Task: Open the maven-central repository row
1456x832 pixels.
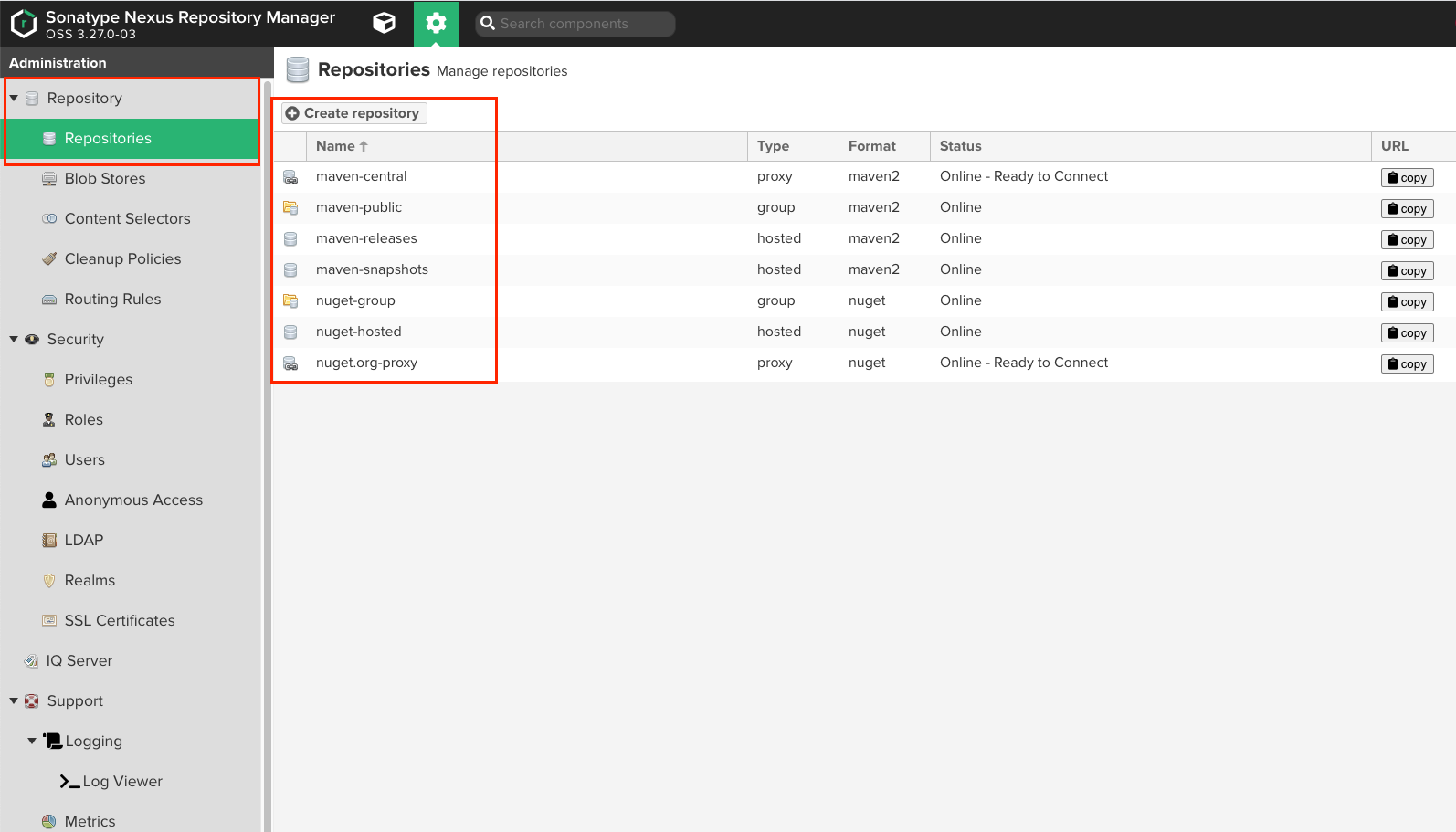Action: point(864,177)
